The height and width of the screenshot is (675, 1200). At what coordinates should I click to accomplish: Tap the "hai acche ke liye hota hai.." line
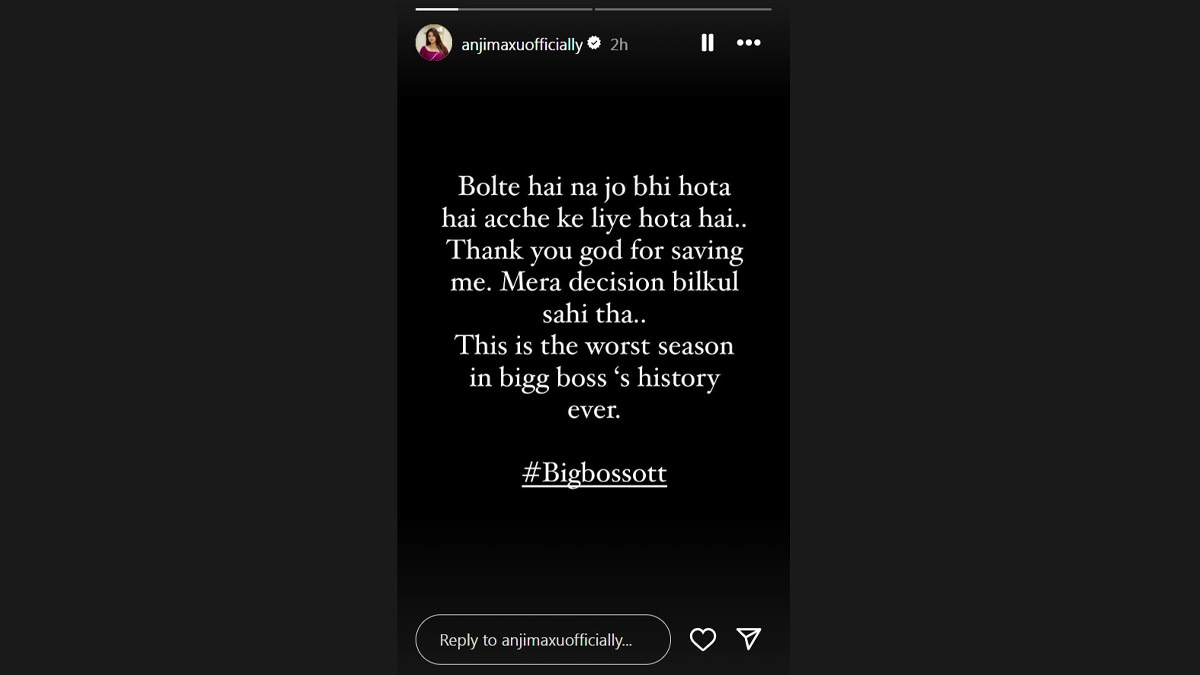tap(594, 219)
